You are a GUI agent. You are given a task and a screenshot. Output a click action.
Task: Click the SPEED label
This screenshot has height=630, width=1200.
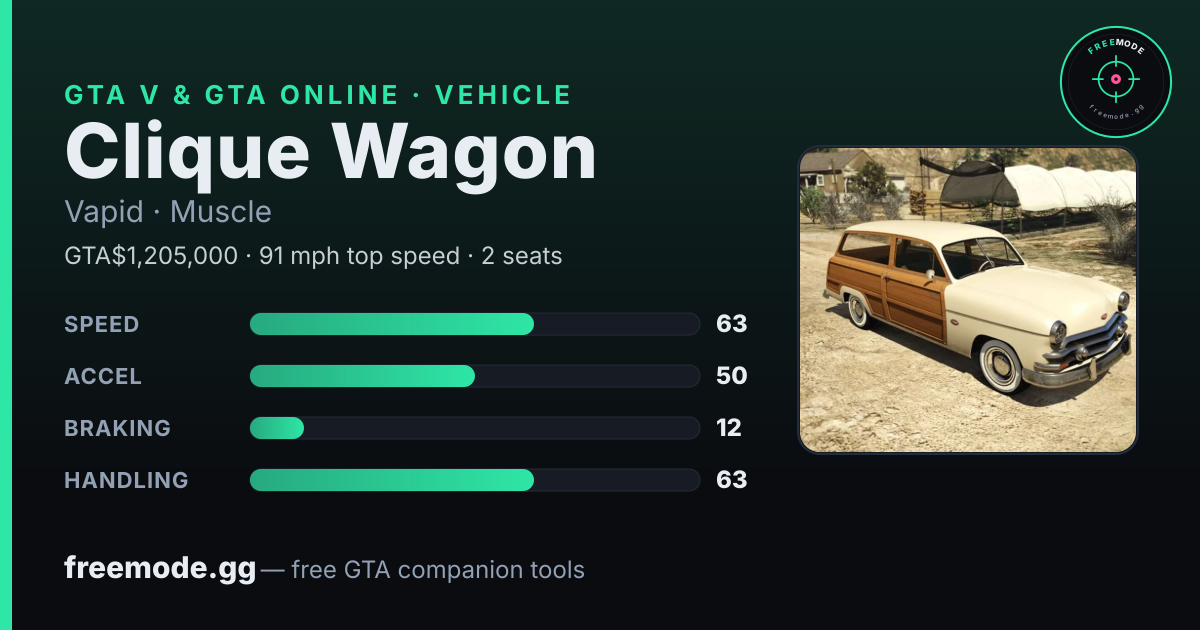[x=102, y=324]
